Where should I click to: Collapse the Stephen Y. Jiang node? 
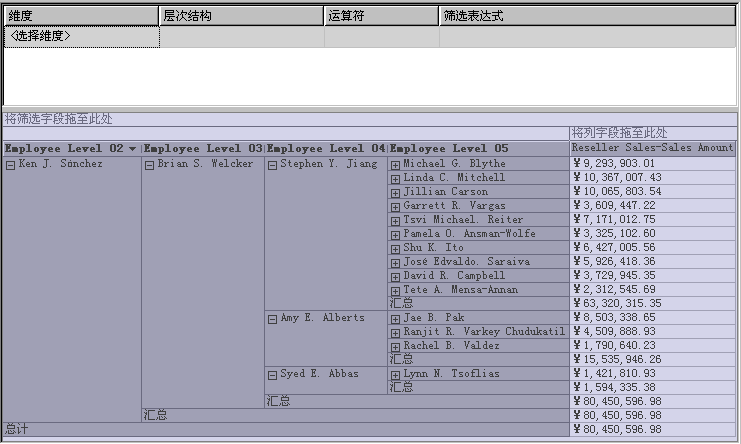click(x=271, y=165)
